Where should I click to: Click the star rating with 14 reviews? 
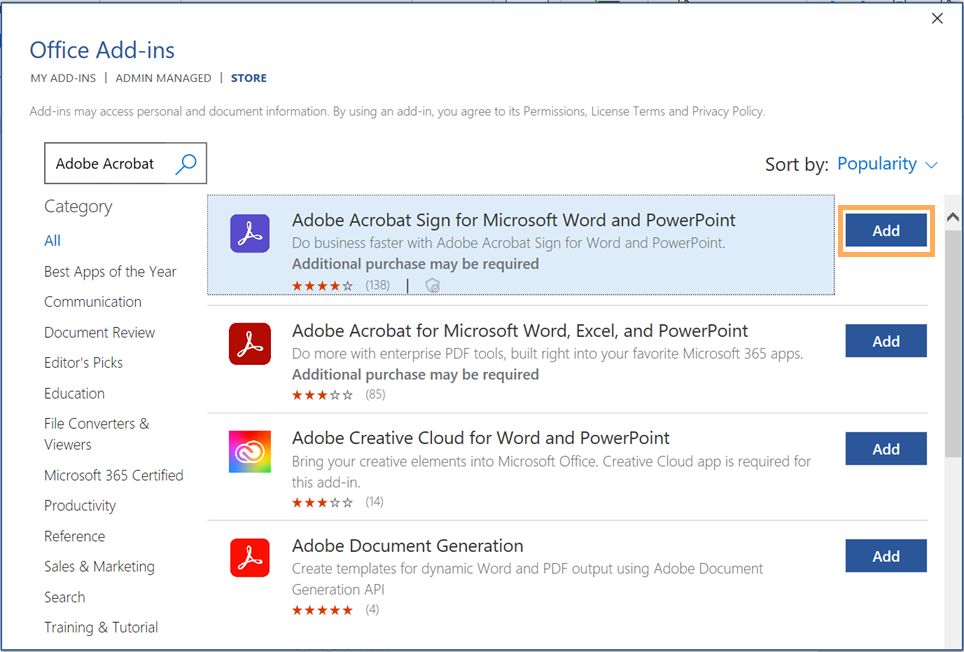(x=322, y=502)
